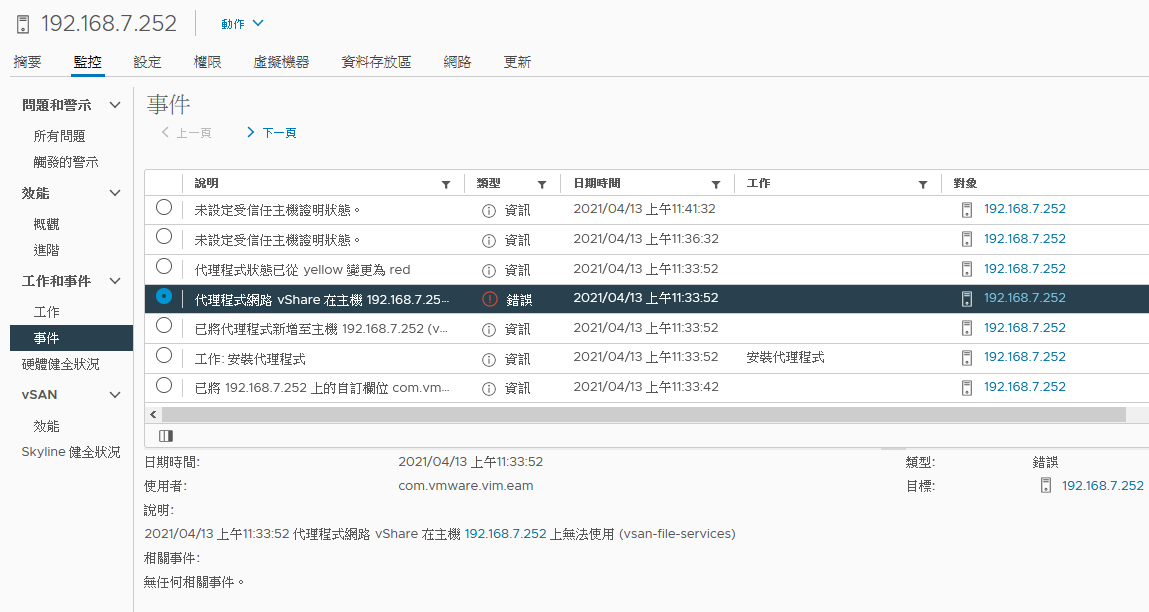
Task: Switch to the 權限 tab
Action: [x=207, y=62]
